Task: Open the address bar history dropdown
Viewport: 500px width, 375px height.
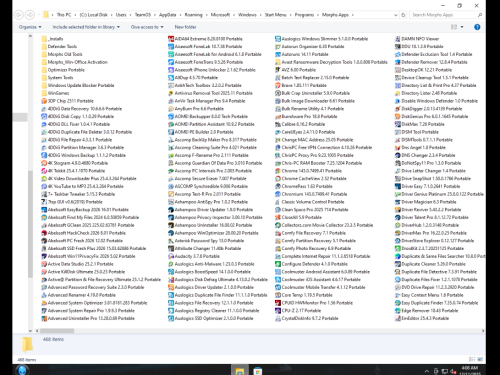Action: [396, 15]
